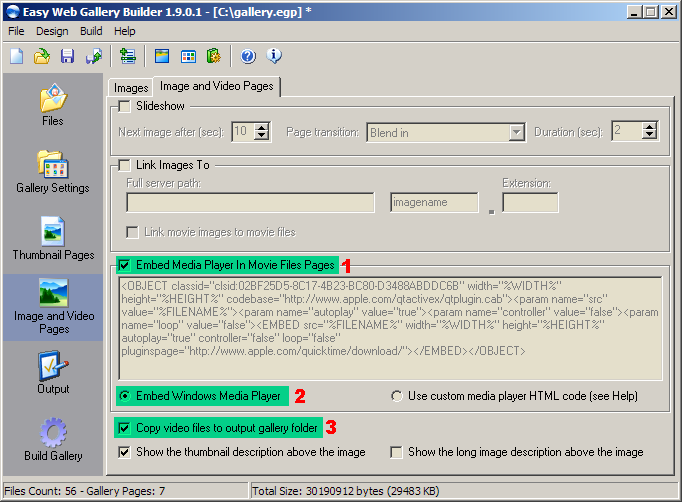Enable the Slideshow checkbox
Screen dimensions: 682x502
[x=124, y=106]
